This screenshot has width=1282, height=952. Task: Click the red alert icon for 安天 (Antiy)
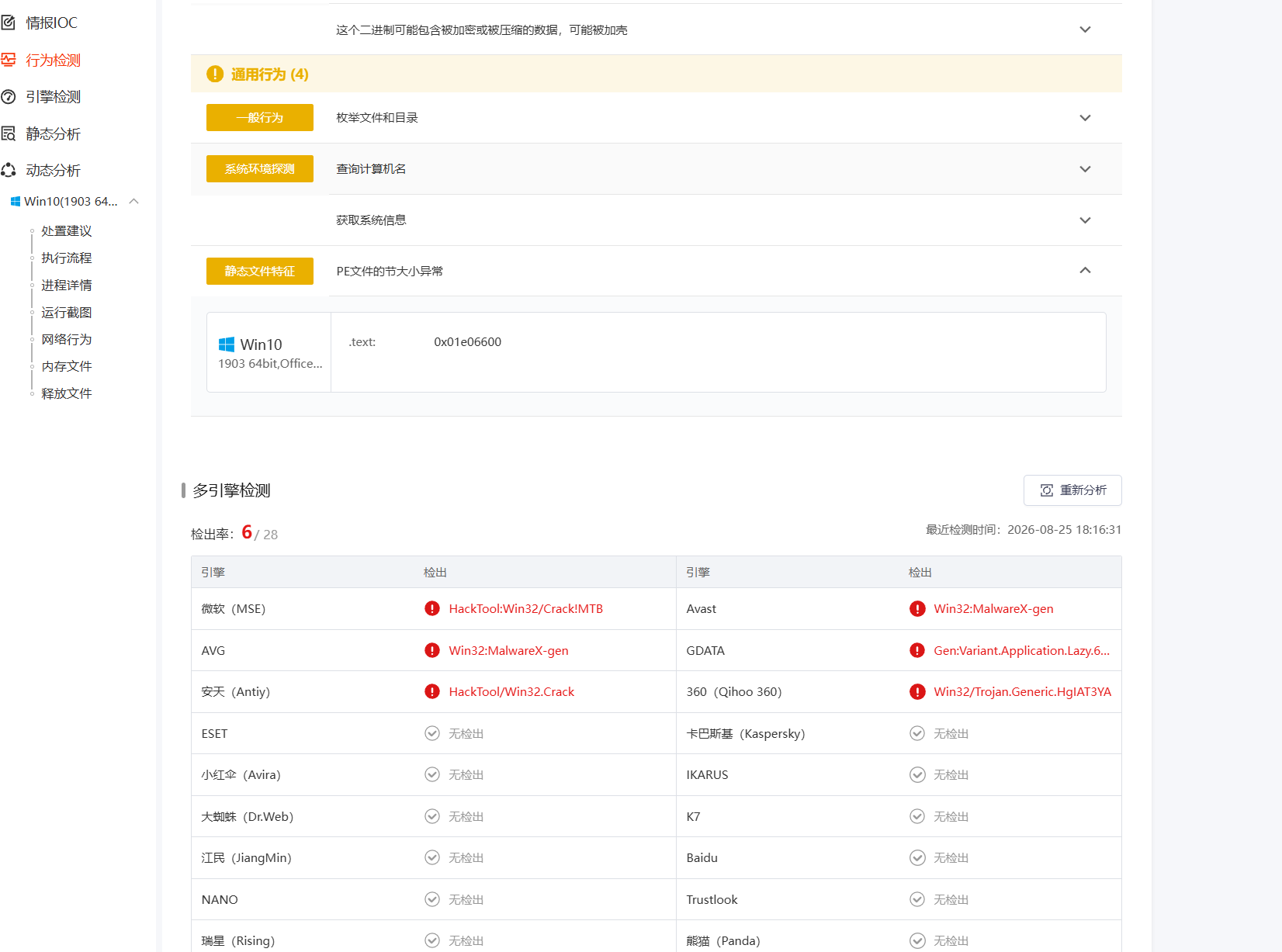pos(432,691)
